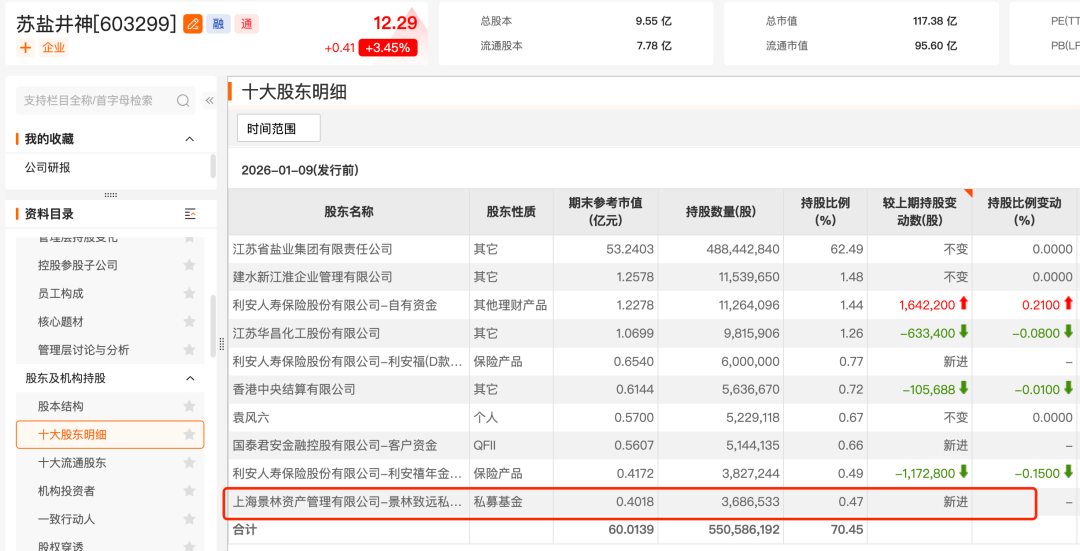1080x551 pixels.
Task: Click the 资料目录 list layout icon
Action: pos(190,214)
